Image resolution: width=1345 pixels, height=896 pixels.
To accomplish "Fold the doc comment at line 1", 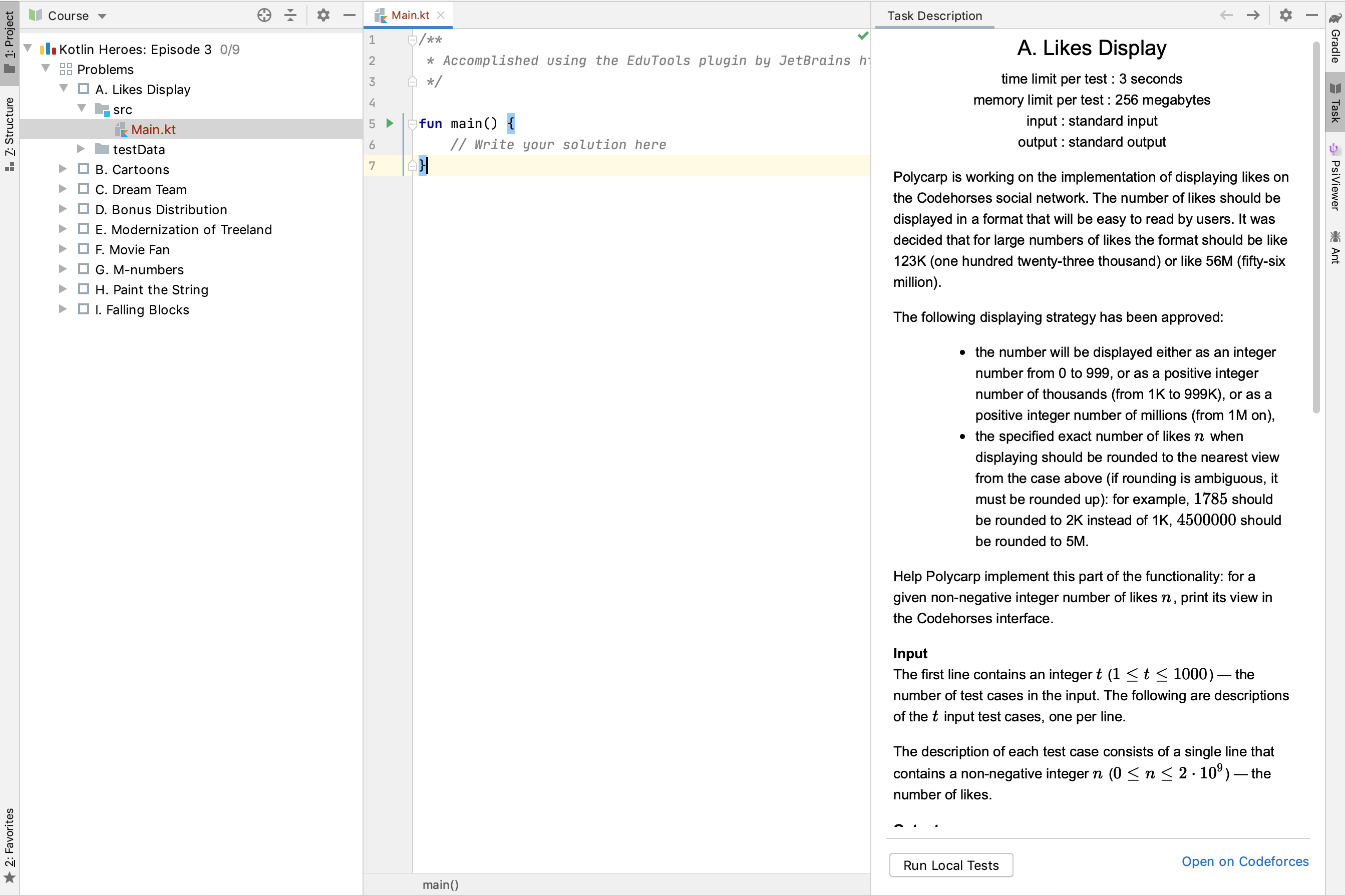I will [412, 40].
